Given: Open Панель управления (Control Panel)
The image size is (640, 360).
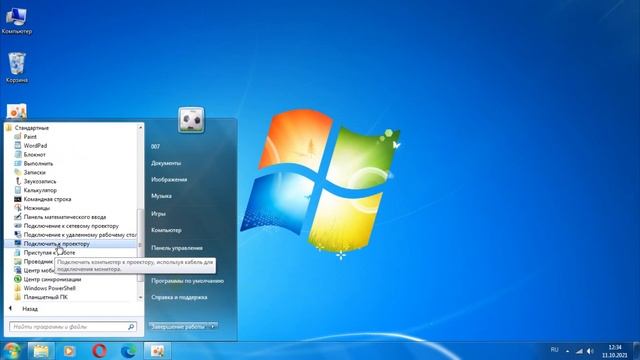Looking at the screenshot, I should tap(177, 248).
